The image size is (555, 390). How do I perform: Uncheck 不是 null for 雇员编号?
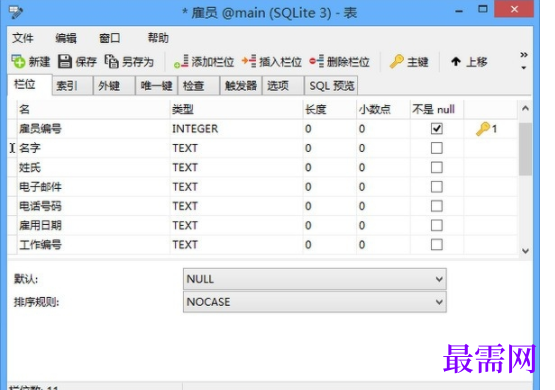(436, 128)
